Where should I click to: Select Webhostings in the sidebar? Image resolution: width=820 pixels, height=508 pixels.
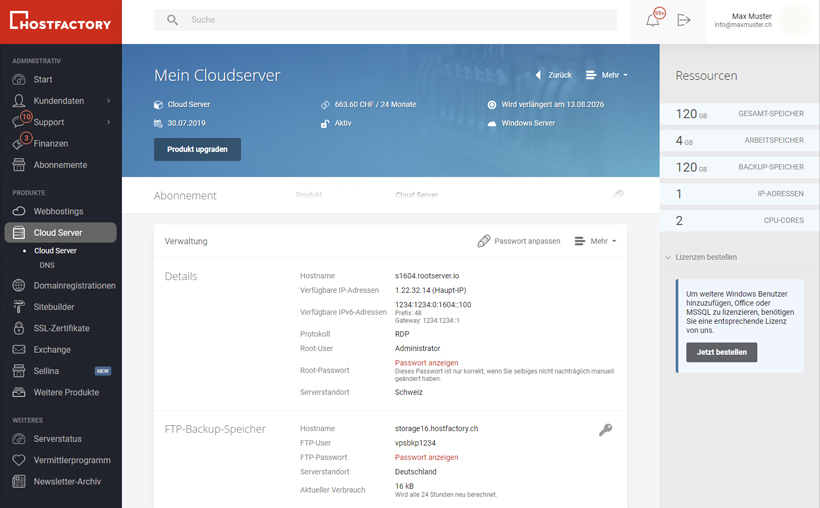click(58, 211)
